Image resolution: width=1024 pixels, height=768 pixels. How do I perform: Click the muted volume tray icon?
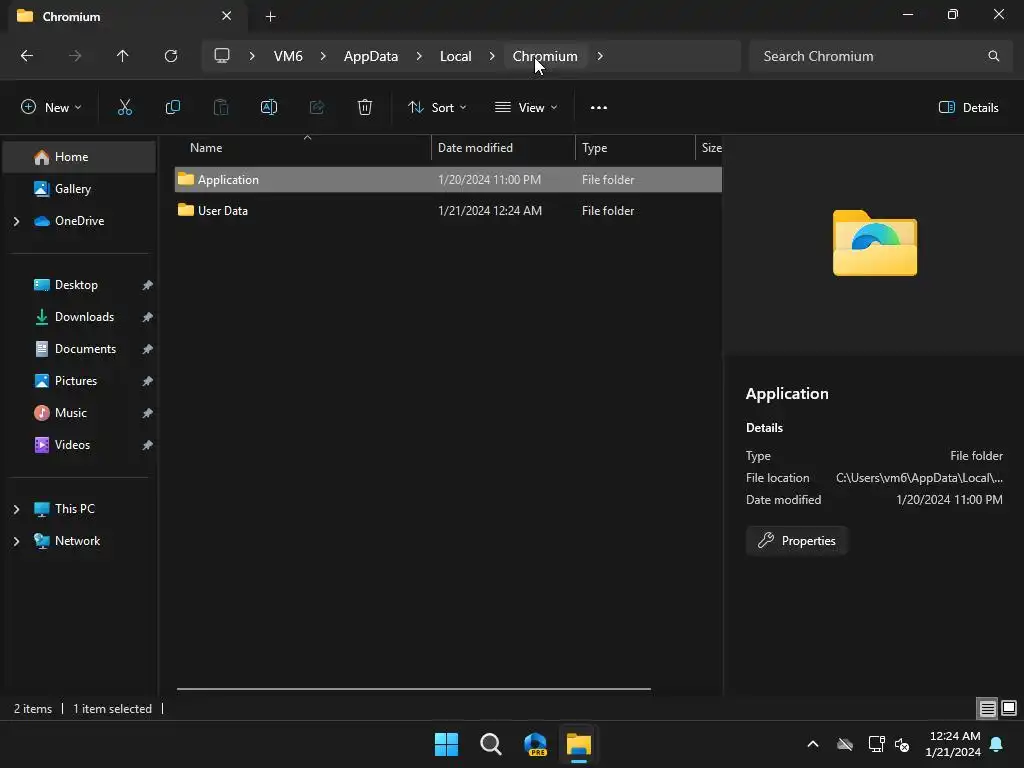click(903, 744)
